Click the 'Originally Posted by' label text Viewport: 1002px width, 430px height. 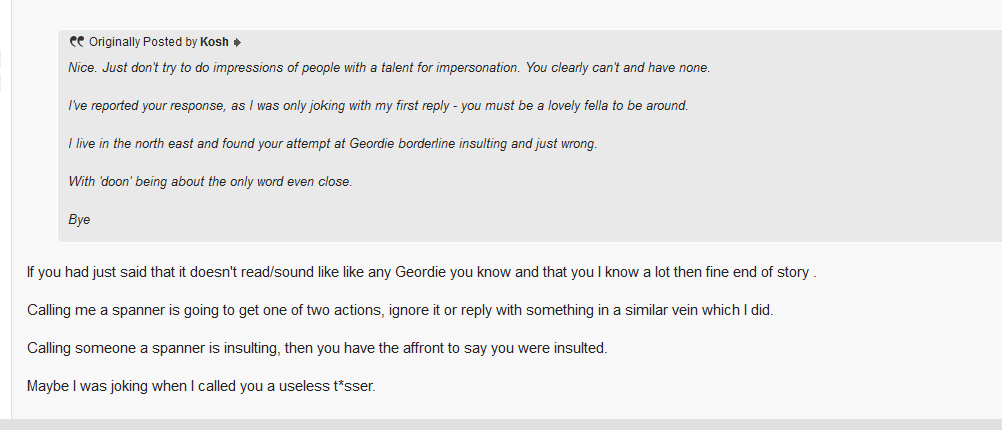[143, 42]
